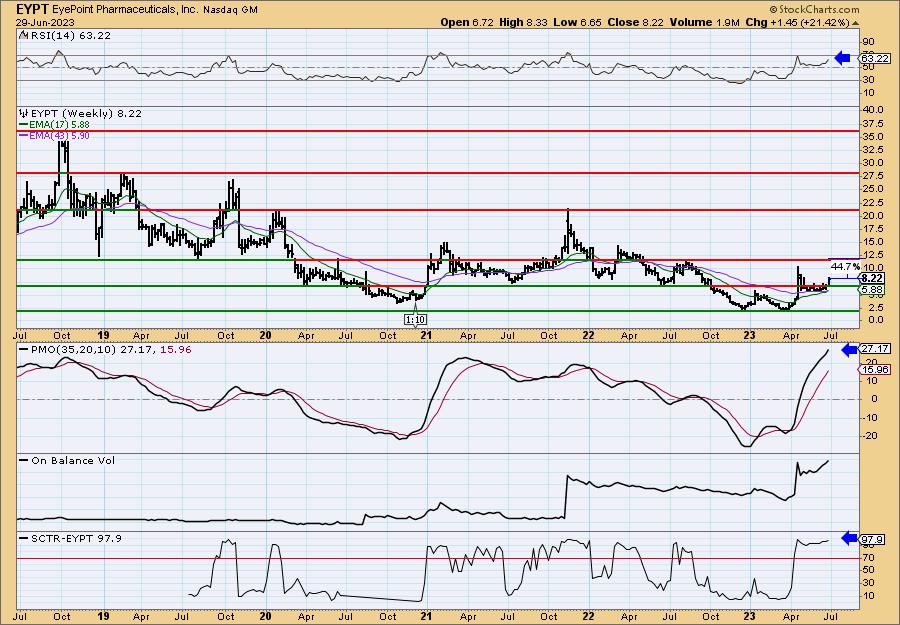
Task: Click the PMO(35,20,10) 27.17, 15.96 label
Action: 110,350
